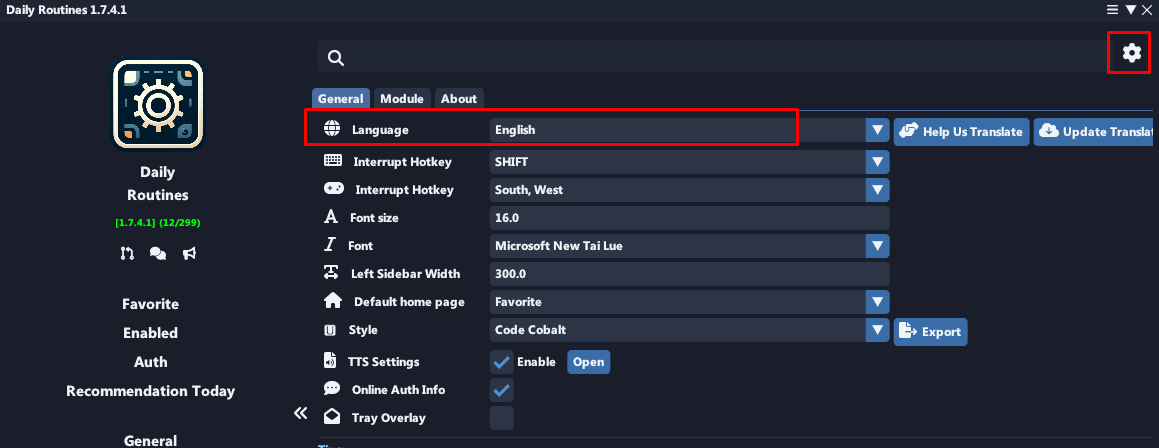Click the Help Us Translate button
1159x448 pixels.
[961, 132]
